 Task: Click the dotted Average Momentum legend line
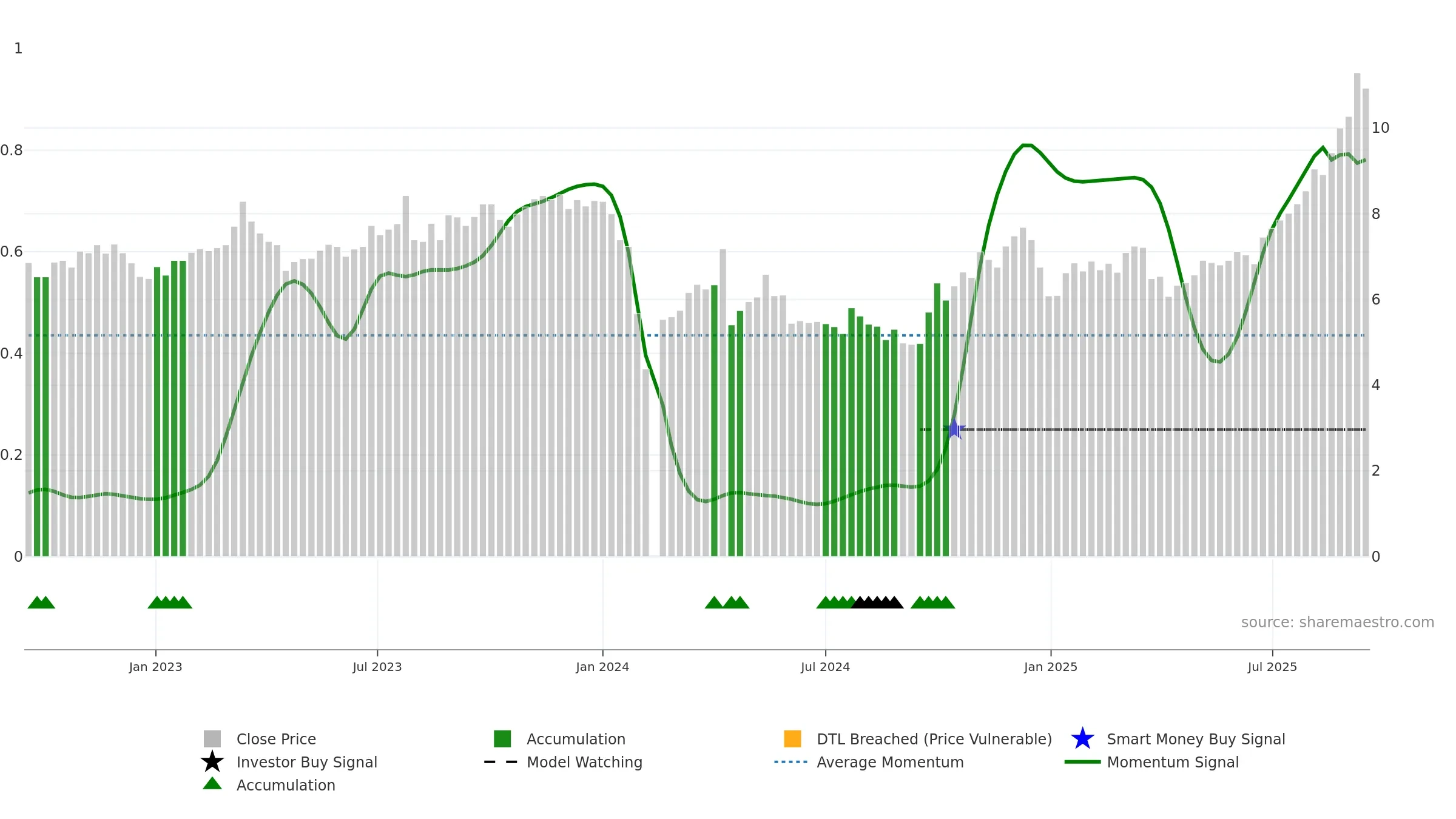coord(791,762)
